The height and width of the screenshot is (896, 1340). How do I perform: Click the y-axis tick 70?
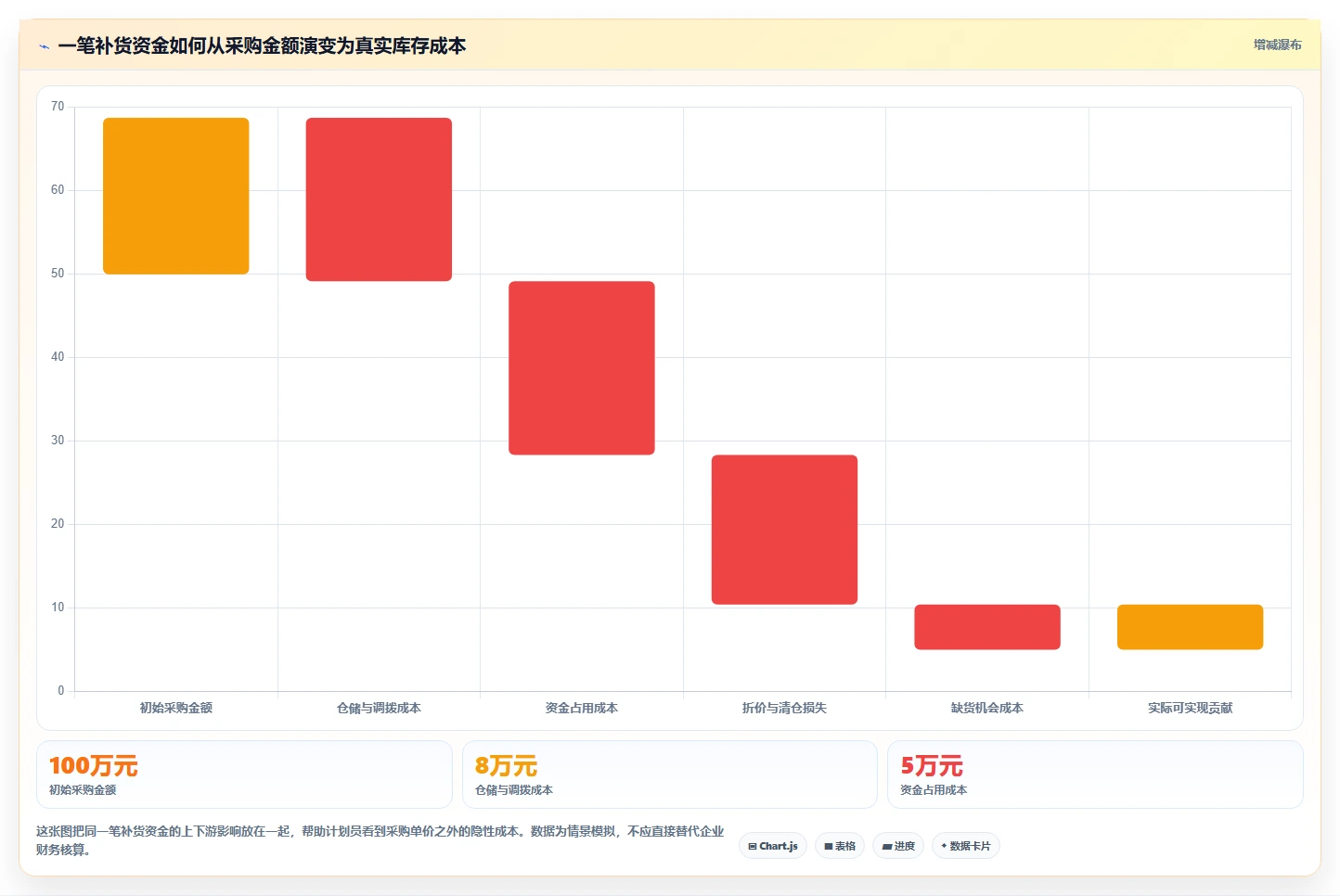[x=58, y=107]
